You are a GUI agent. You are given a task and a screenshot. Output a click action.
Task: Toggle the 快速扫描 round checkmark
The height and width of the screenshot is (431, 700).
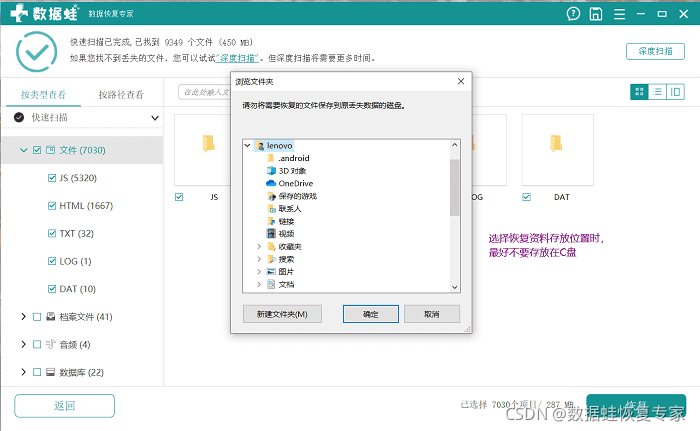[19, 117]
